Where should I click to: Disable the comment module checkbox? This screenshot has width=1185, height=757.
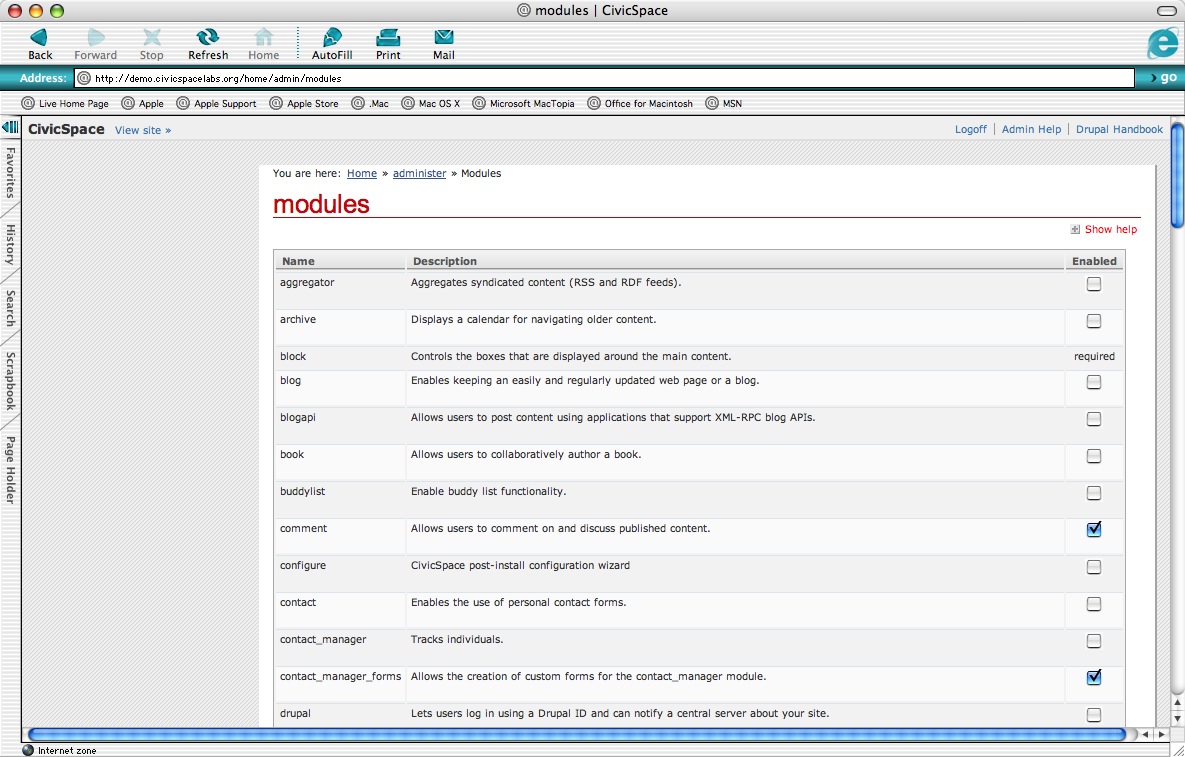[x=1094, y=530]
